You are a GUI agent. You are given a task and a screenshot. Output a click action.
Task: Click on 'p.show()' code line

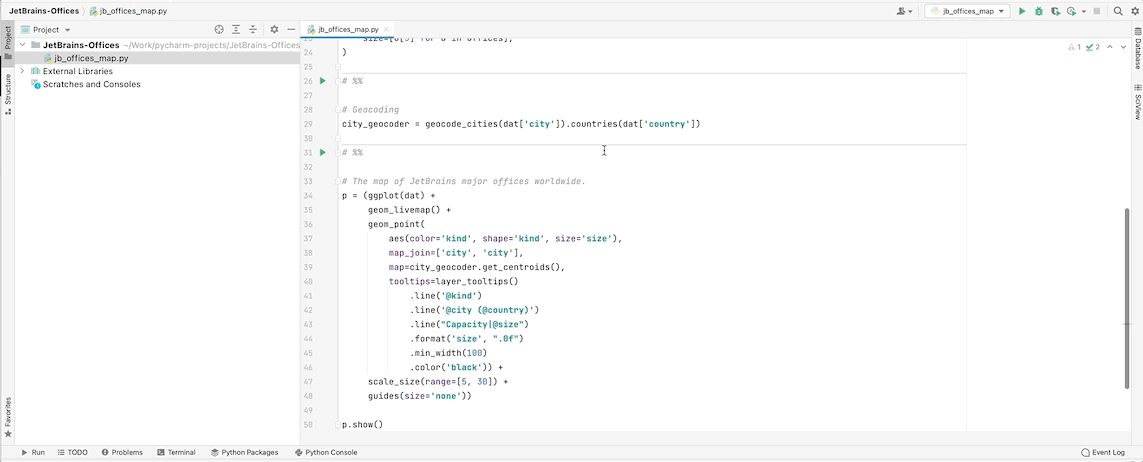coord(362,424)
